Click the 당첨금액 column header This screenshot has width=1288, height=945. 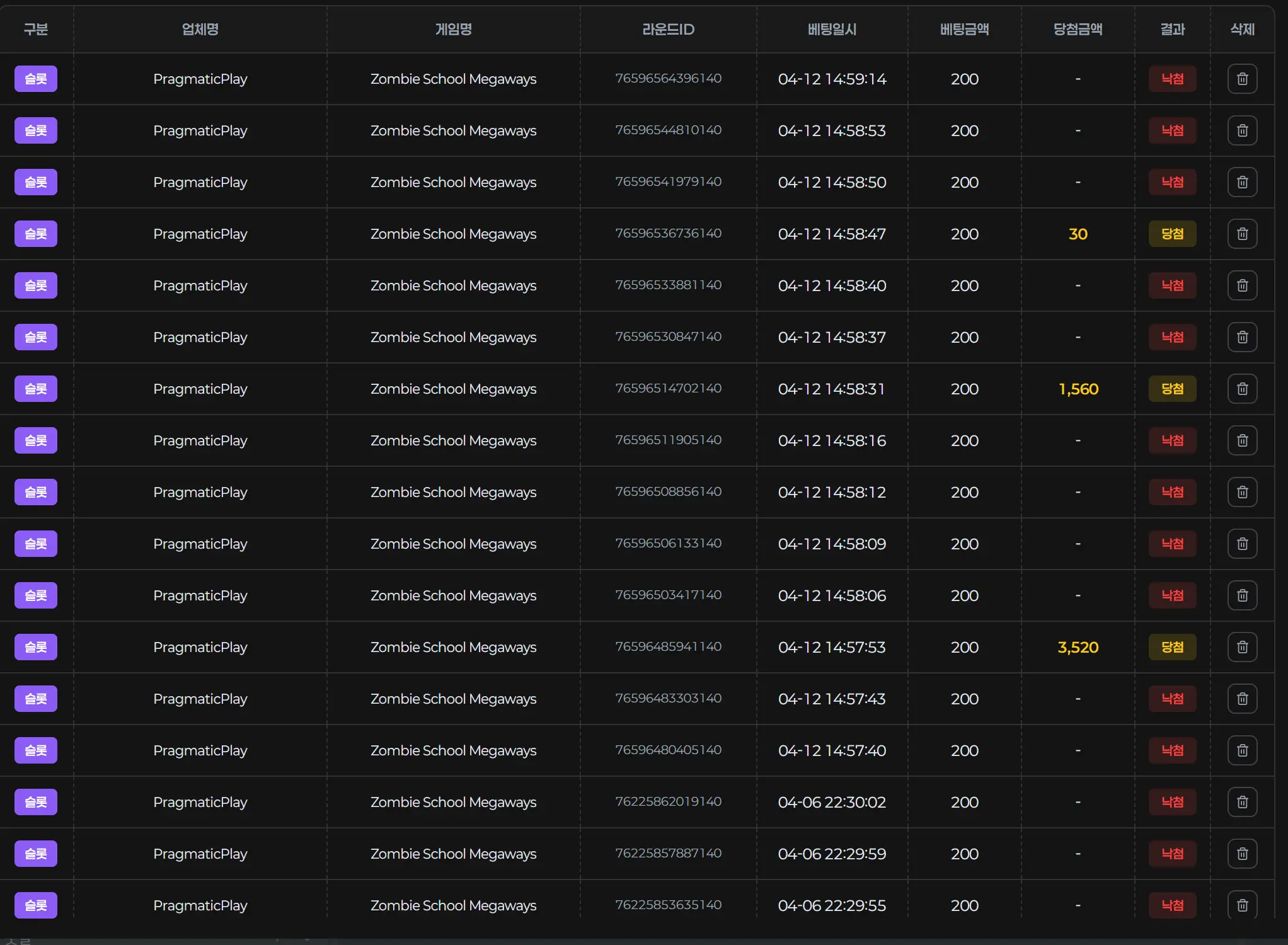(1078, 29)
